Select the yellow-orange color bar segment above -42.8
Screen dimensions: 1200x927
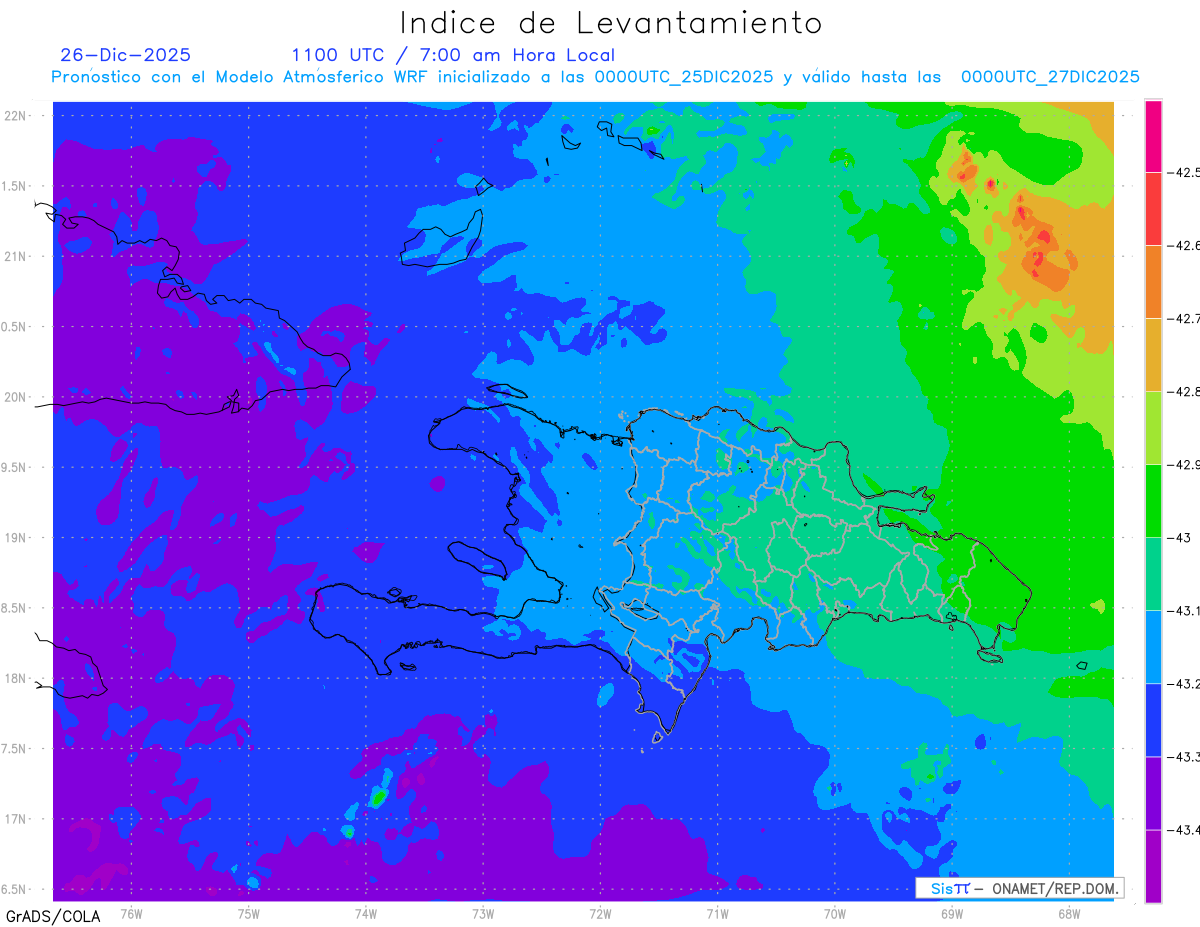point(1153,354)
